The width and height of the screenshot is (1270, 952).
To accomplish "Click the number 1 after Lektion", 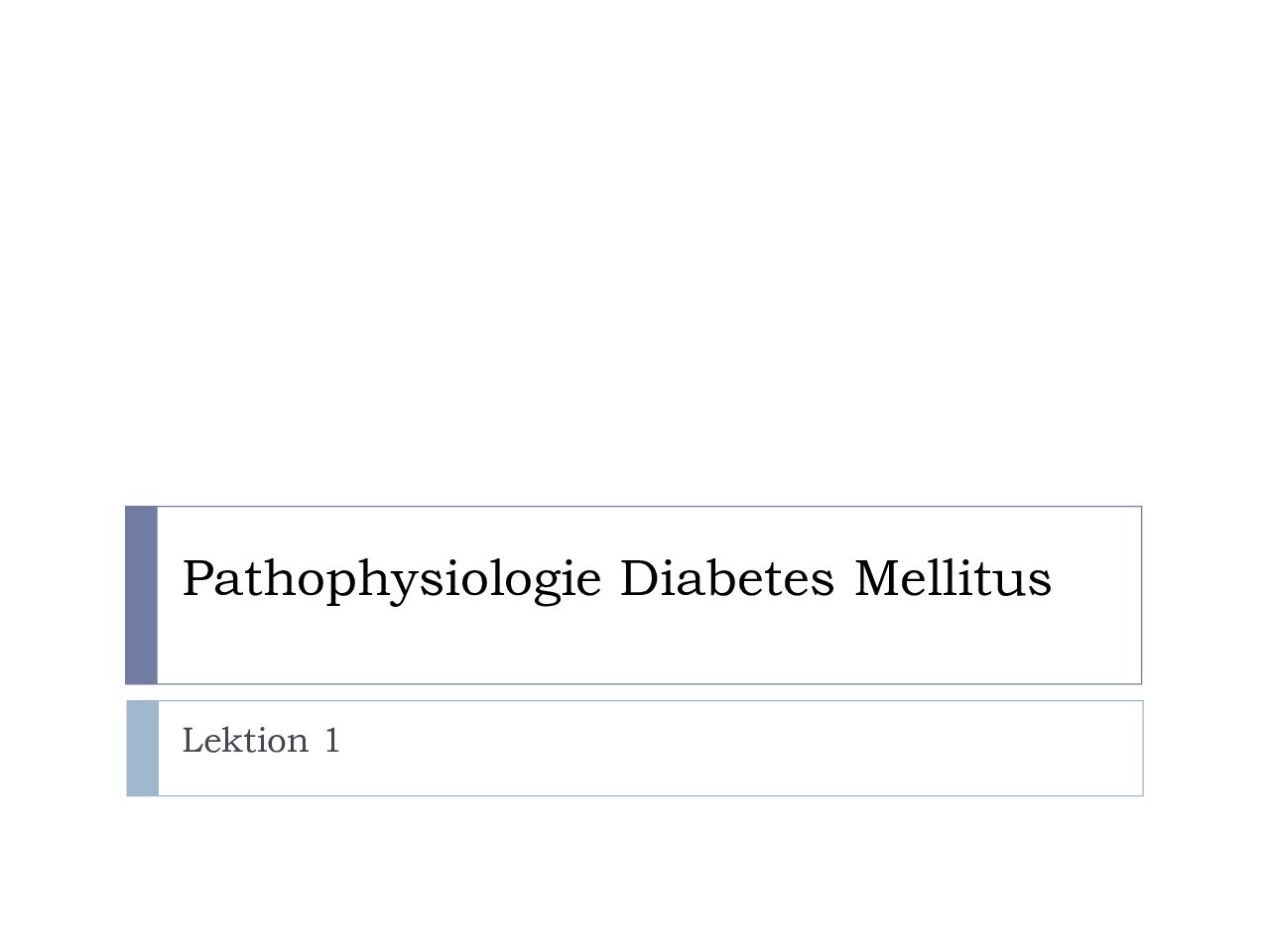I will (332, 740).
